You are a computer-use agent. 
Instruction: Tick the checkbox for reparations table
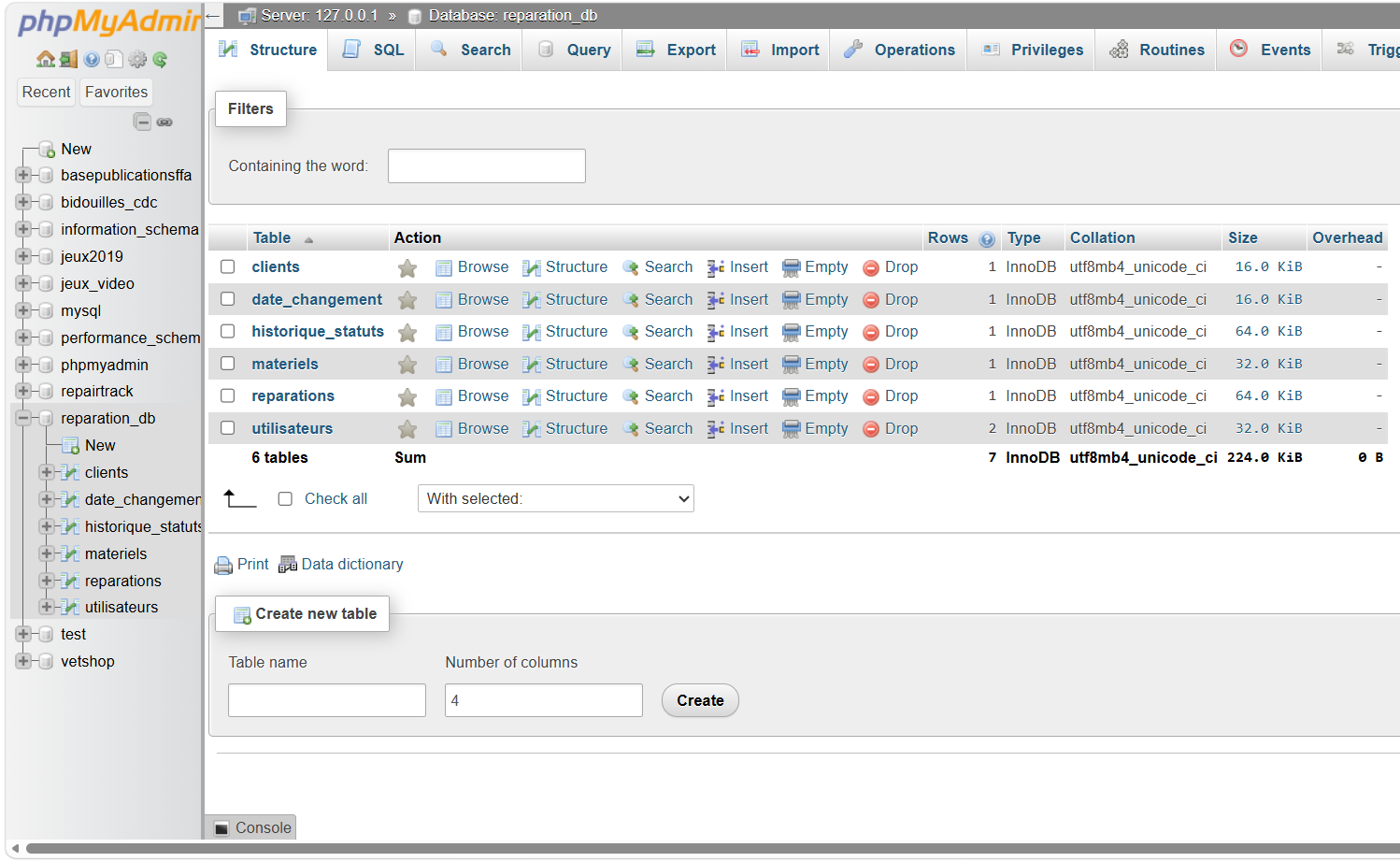point(227,395)
